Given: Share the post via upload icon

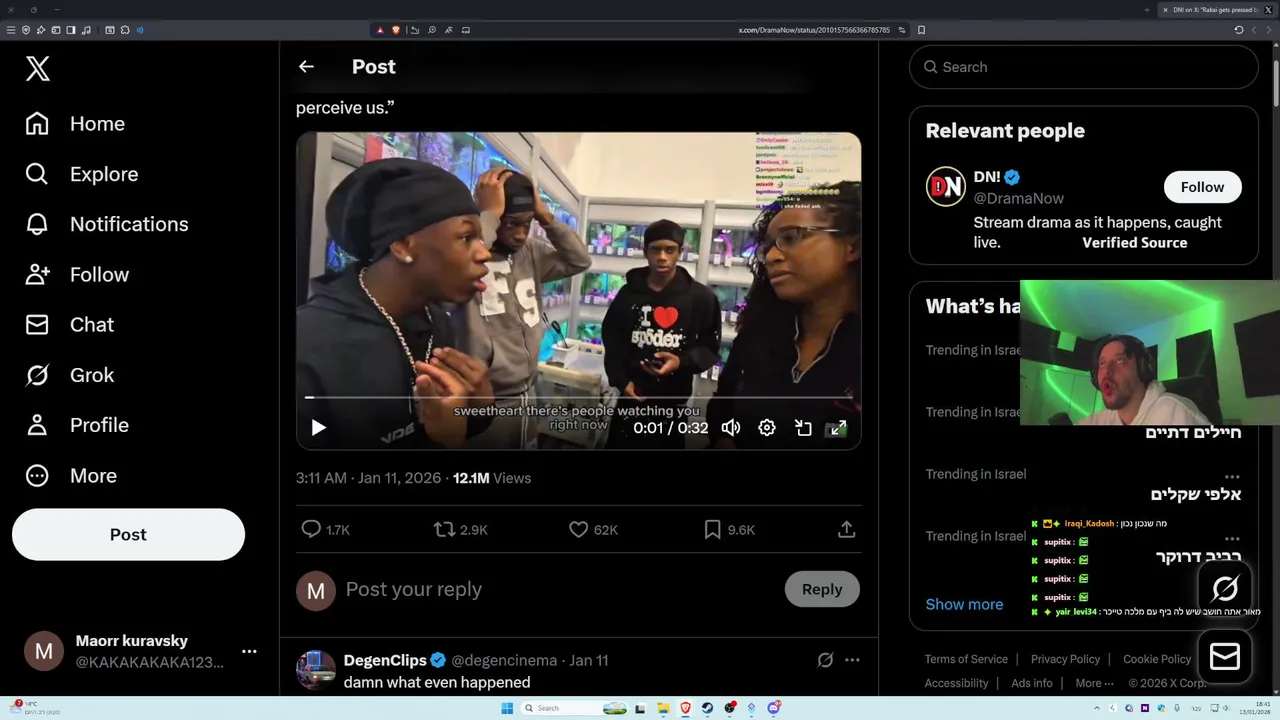Looking at the screenshot, I should (846, 529).
